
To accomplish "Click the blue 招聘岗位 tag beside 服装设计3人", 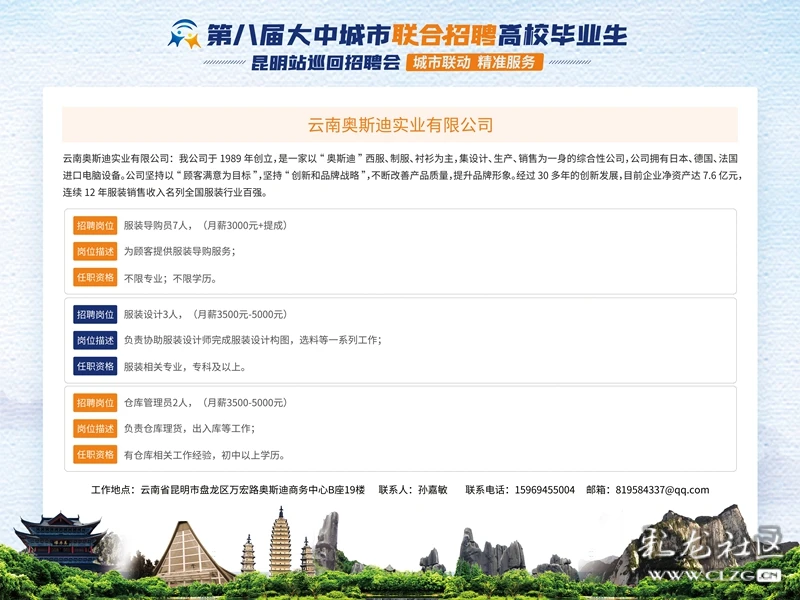I will pyautogui.click(x=95, y=314).
